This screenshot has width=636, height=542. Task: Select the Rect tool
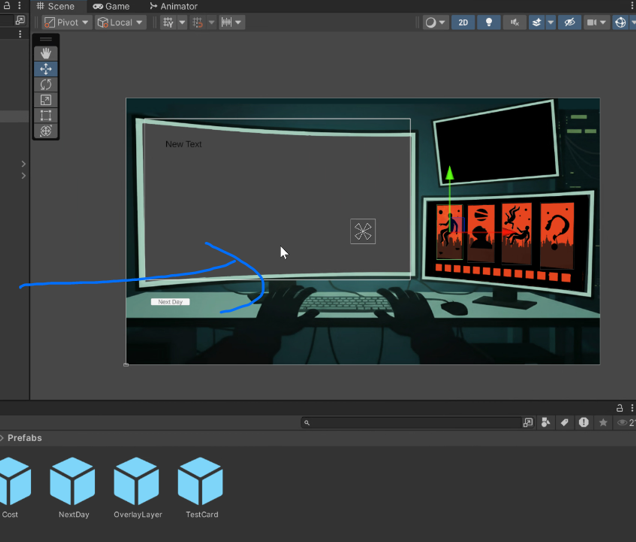coord(46,116)
